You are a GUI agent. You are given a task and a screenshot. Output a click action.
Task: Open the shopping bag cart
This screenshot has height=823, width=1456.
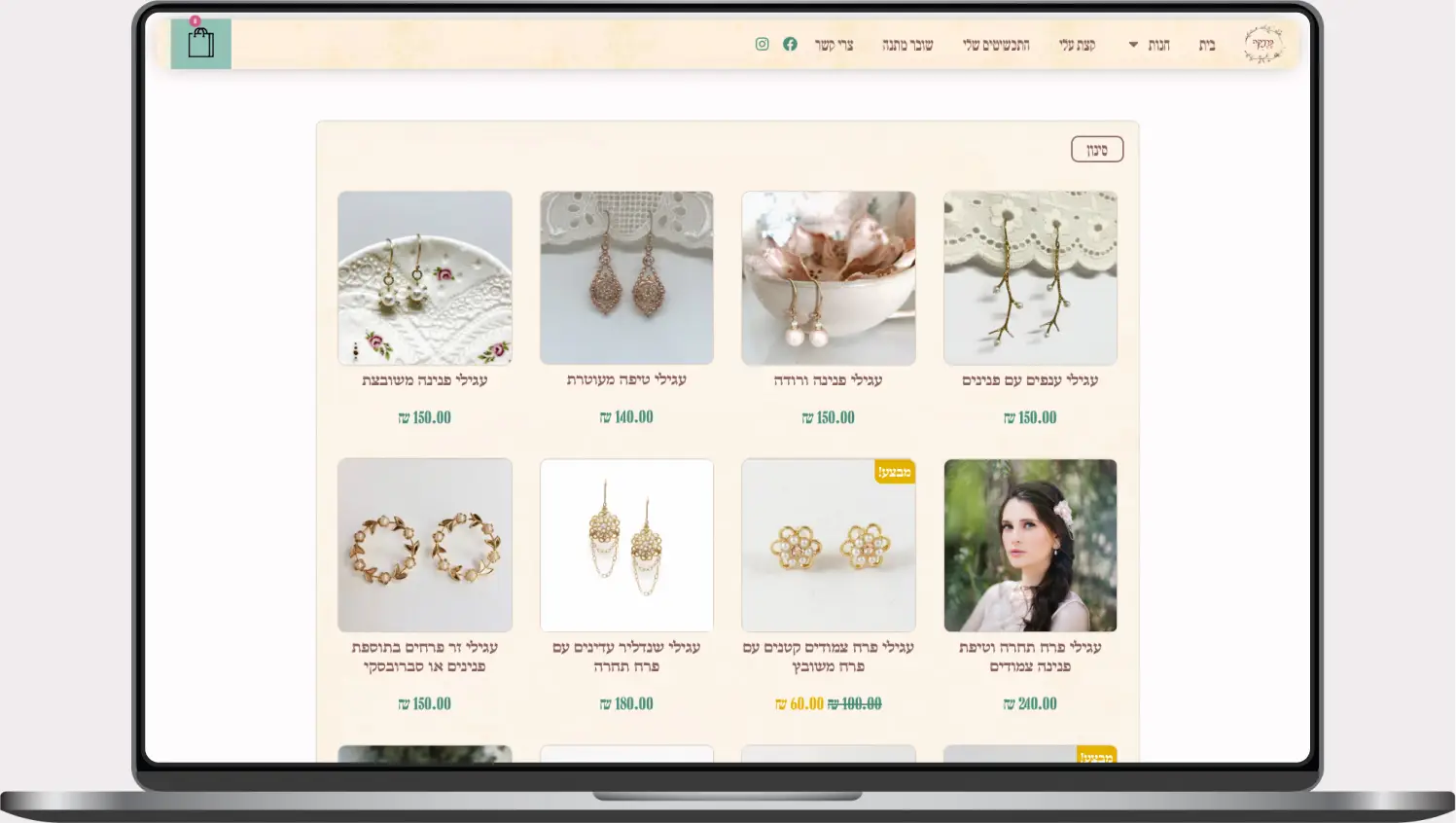click(x=201, y=44)
